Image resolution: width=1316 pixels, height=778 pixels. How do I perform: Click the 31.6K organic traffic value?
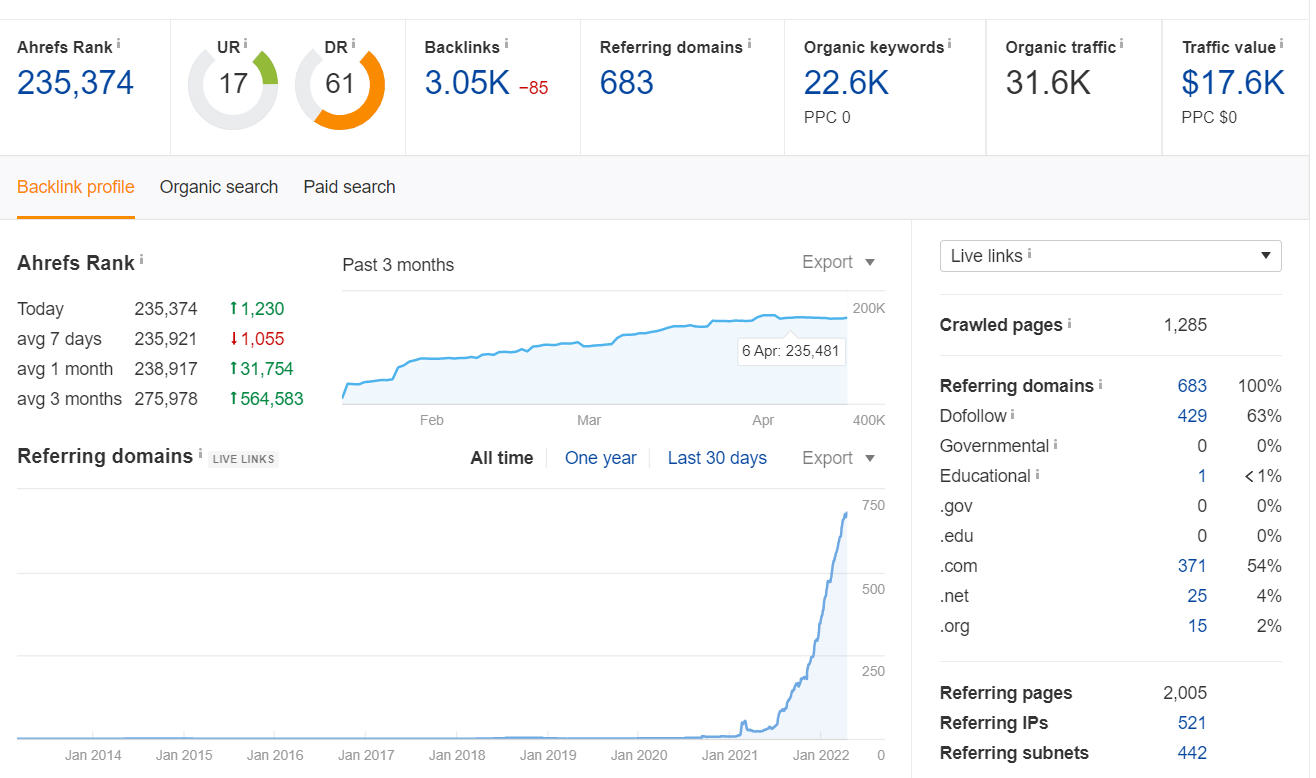(x=1048, y=83)
